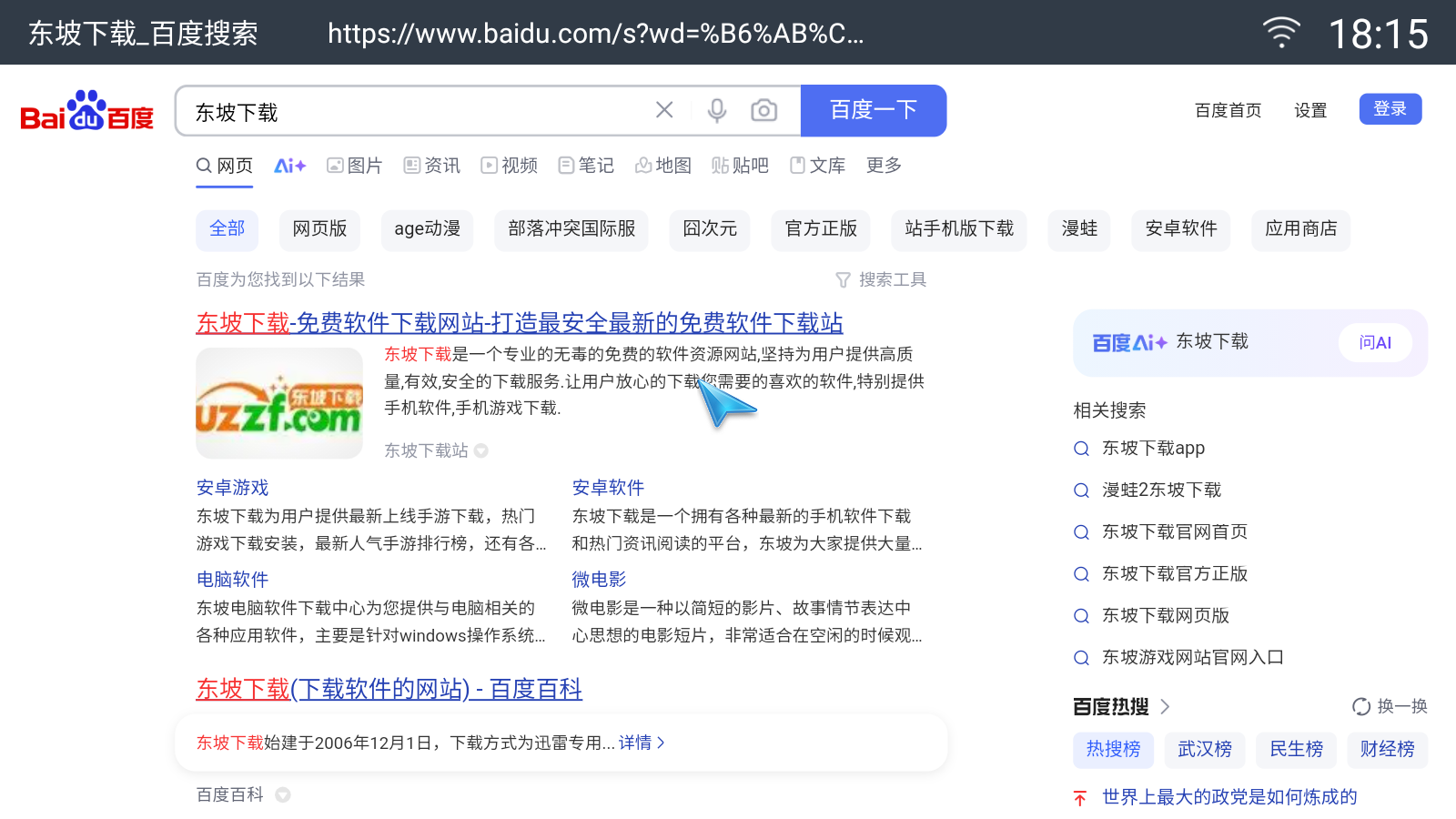Click search icon beside 东坡下载网页版
The image size is (1456, 819).
[1081, 616]
